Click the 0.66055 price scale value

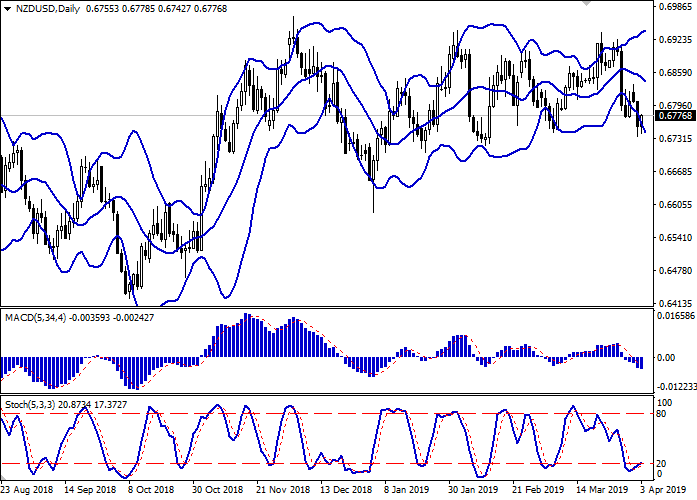pos(676,204)
